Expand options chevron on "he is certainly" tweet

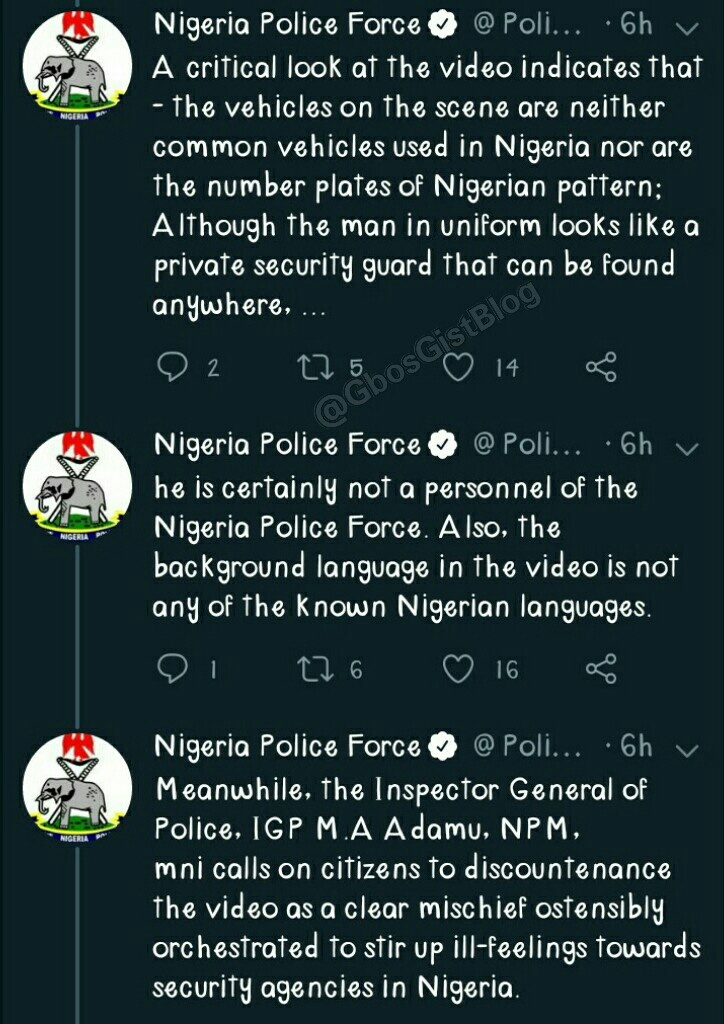click(686, 446)
